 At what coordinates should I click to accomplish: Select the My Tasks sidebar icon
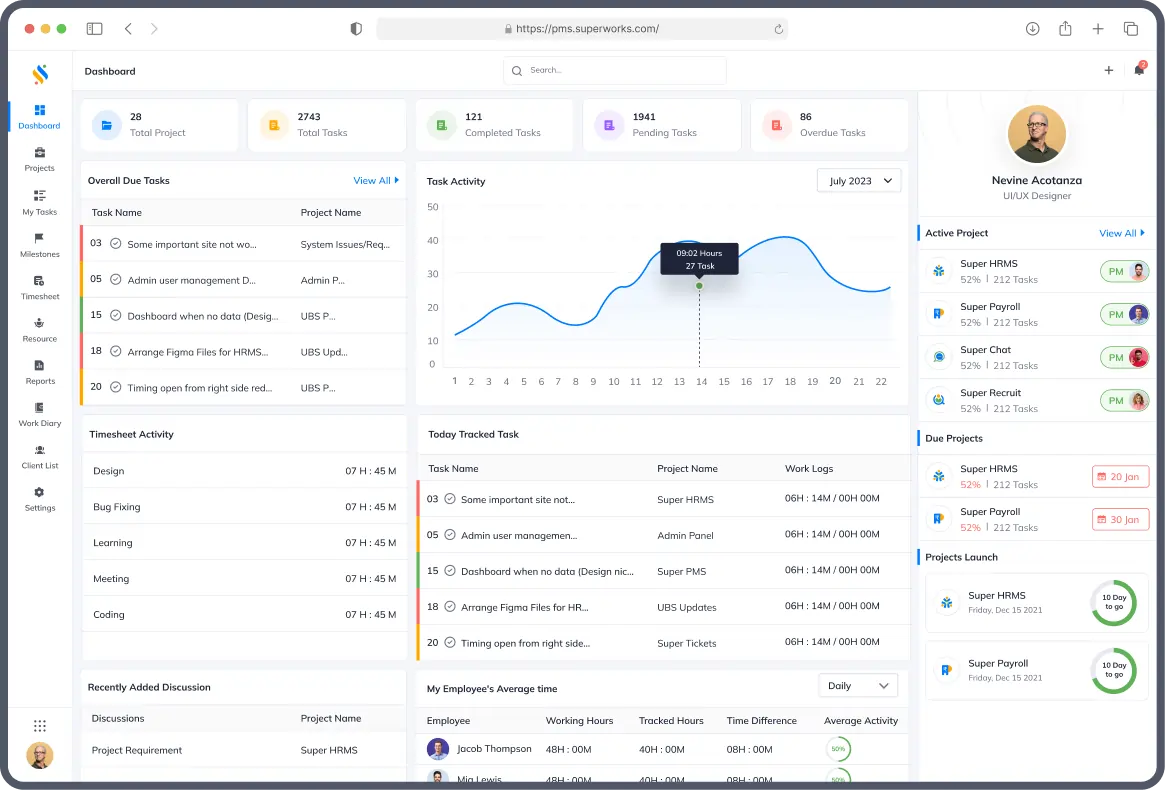pos(39,204)
